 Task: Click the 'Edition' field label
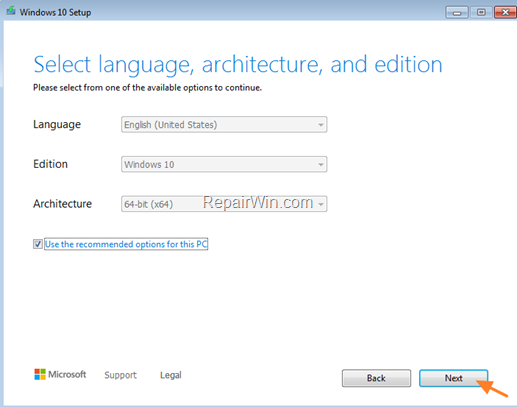click(50, 164)
